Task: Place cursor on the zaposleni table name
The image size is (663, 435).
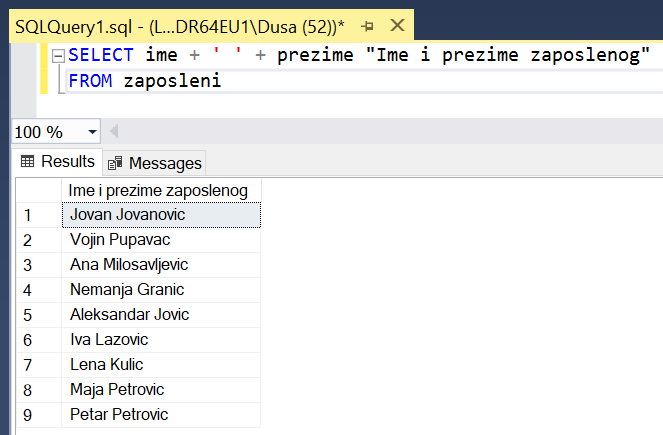Action: coord(171,81)
